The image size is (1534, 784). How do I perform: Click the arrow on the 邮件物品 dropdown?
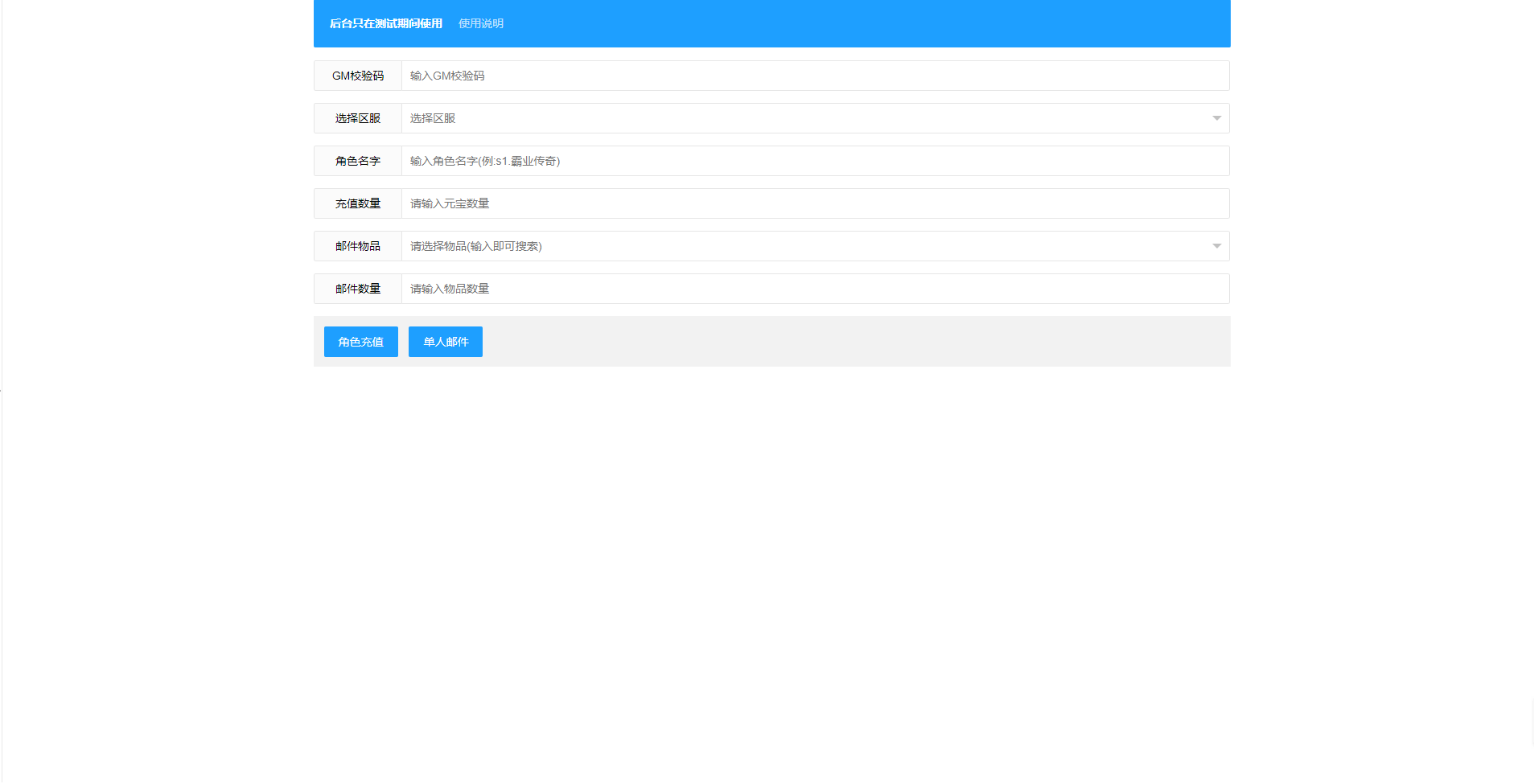coord(1216,246)
